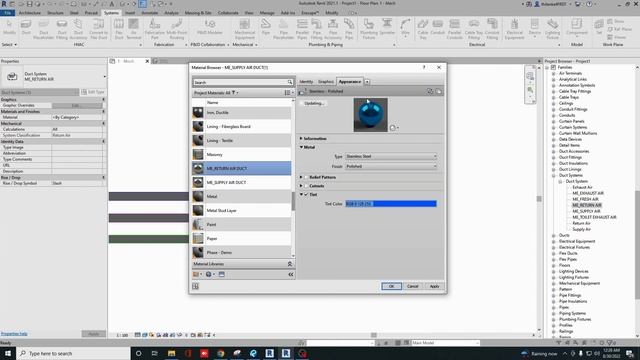Screen dimensions: 640x360
Task: Open the File menu
Action: pyautogui.click(x=8, y=13)
